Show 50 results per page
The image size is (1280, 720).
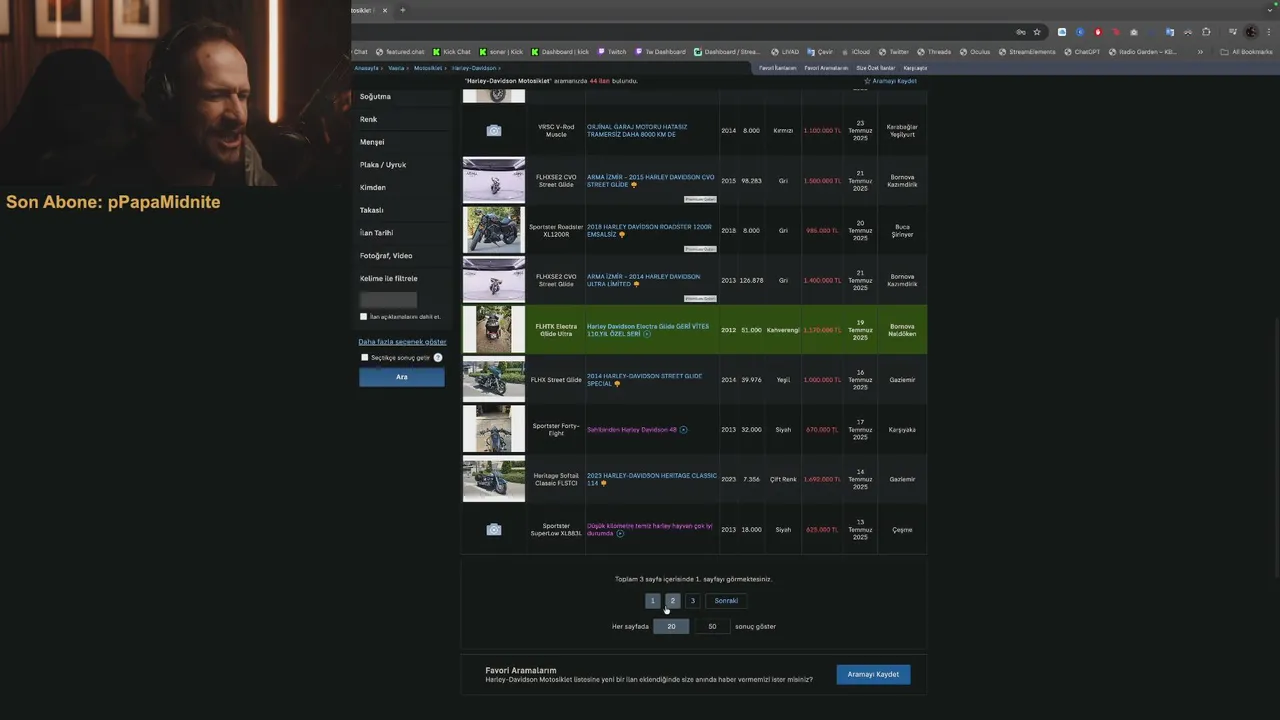pyautogui.click(x=712, y=627)
